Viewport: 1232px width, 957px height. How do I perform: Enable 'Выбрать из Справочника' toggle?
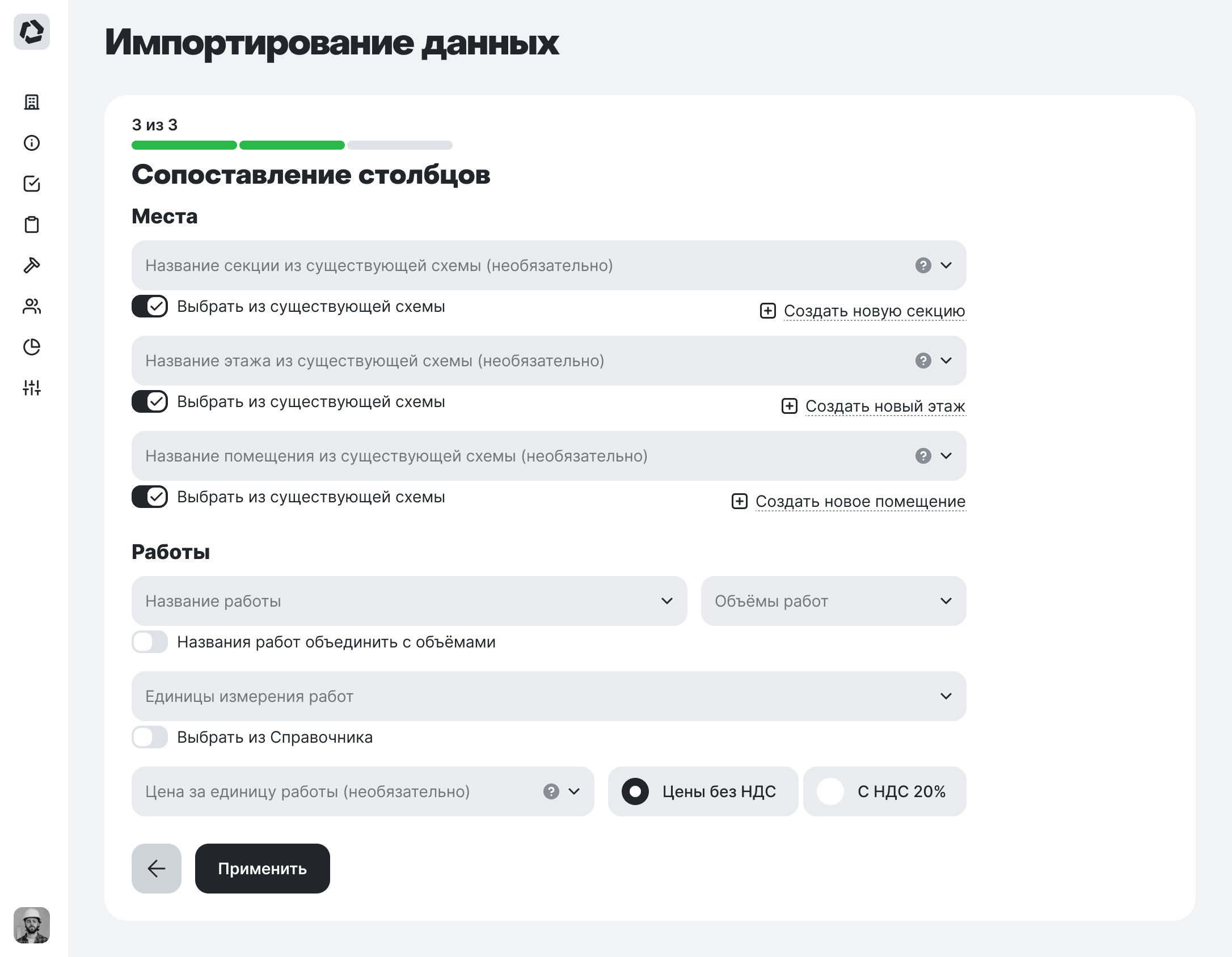(149, 738)
